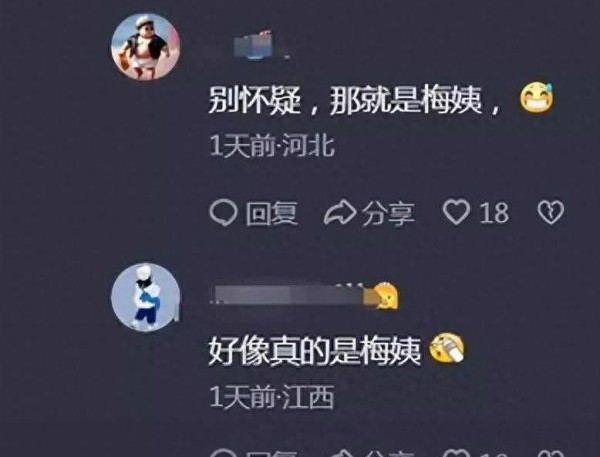Click the laughing sweat emoji in the first comment
The height and width of the screenshot is (457, 600).
point(536,98)
